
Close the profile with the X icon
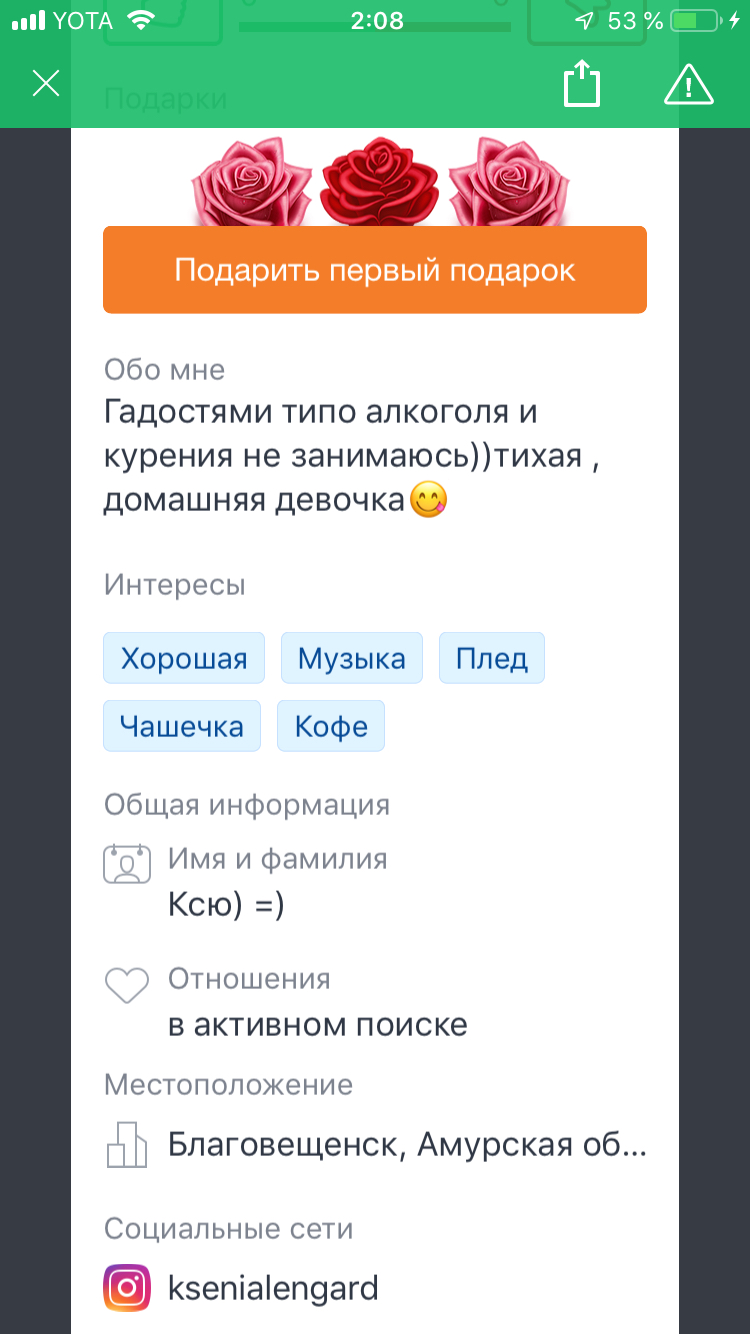coord(46,84)
